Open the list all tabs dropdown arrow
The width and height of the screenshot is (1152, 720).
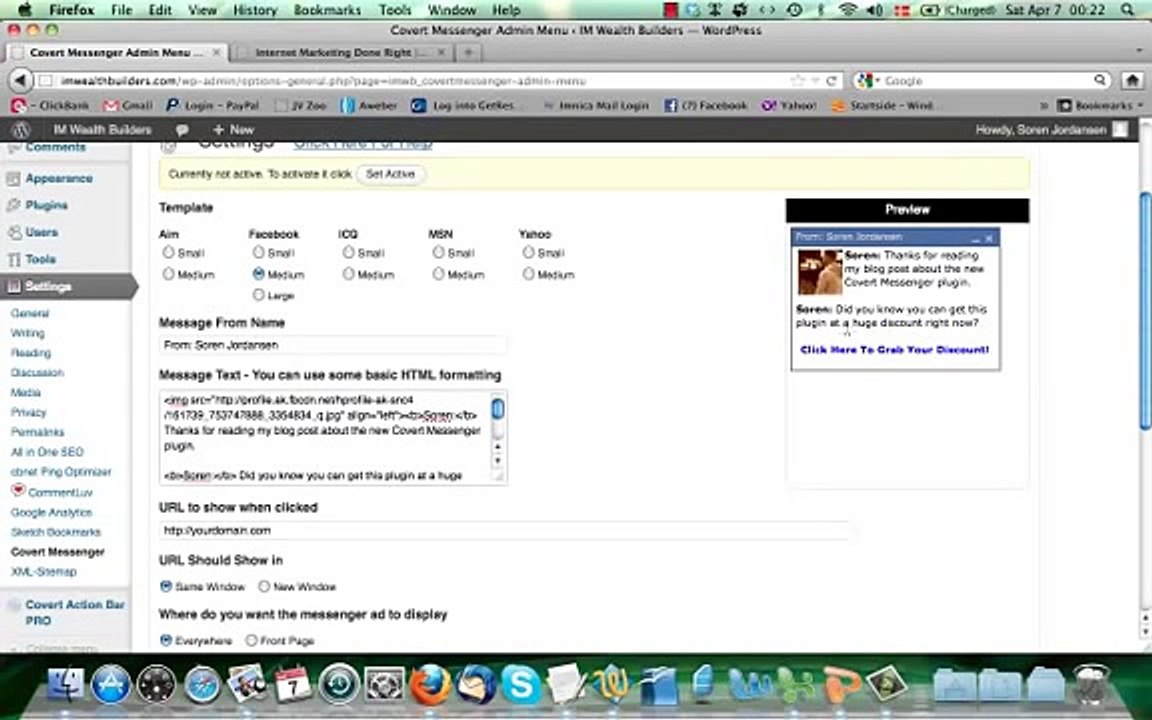tap(1139, 52)
